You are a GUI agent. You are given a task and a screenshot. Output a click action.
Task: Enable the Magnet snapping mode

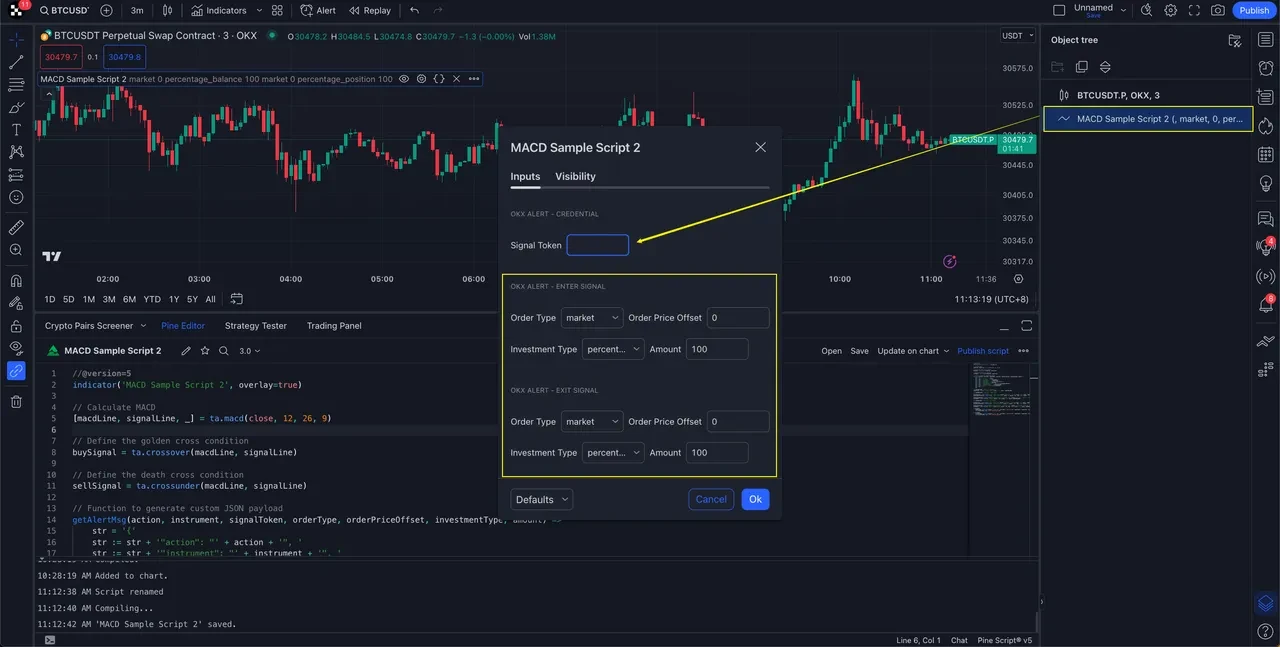pyautogui.click(x=15, y=279)
